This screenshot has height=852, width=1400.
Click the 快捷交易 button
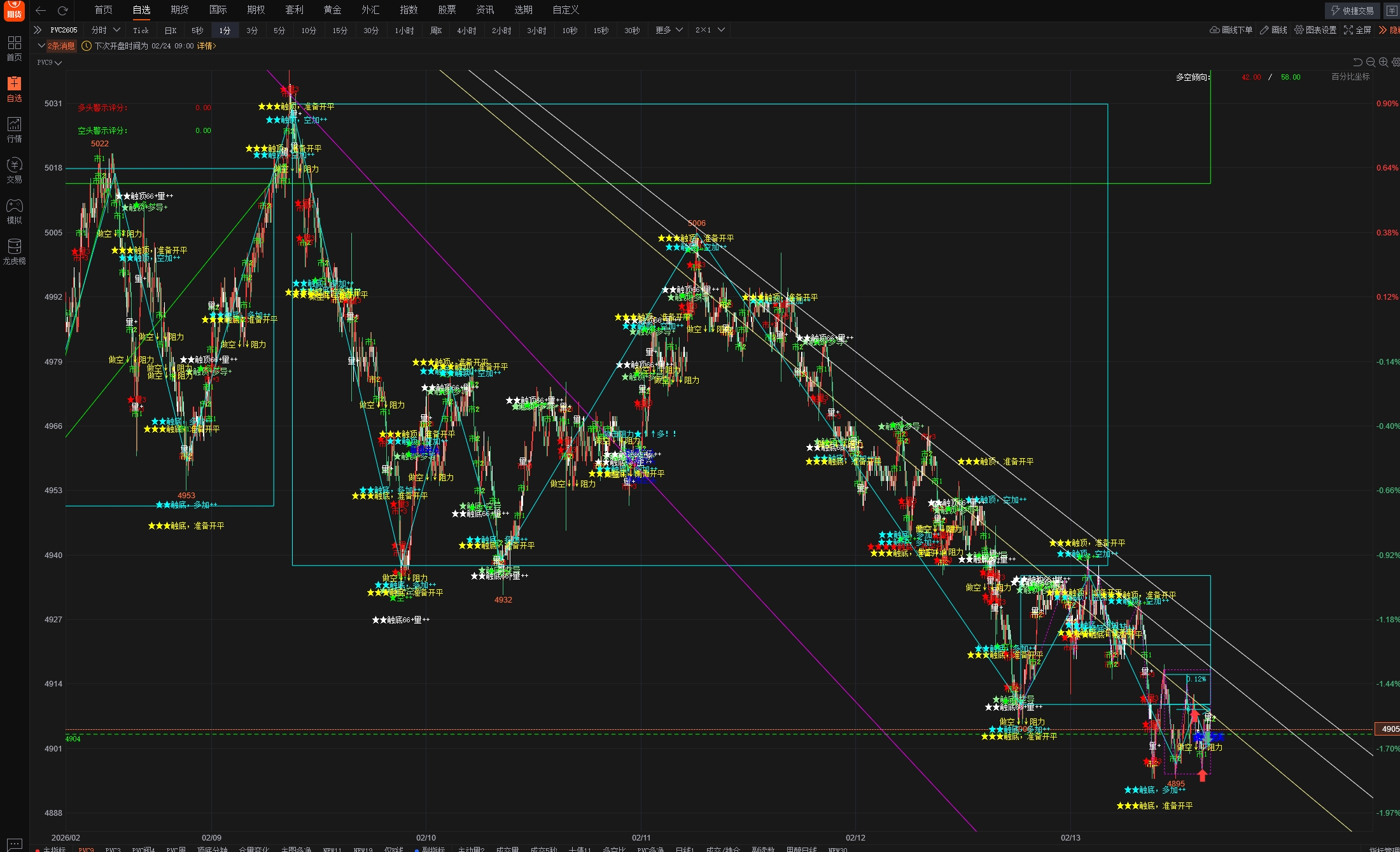tap(1352, 10)
